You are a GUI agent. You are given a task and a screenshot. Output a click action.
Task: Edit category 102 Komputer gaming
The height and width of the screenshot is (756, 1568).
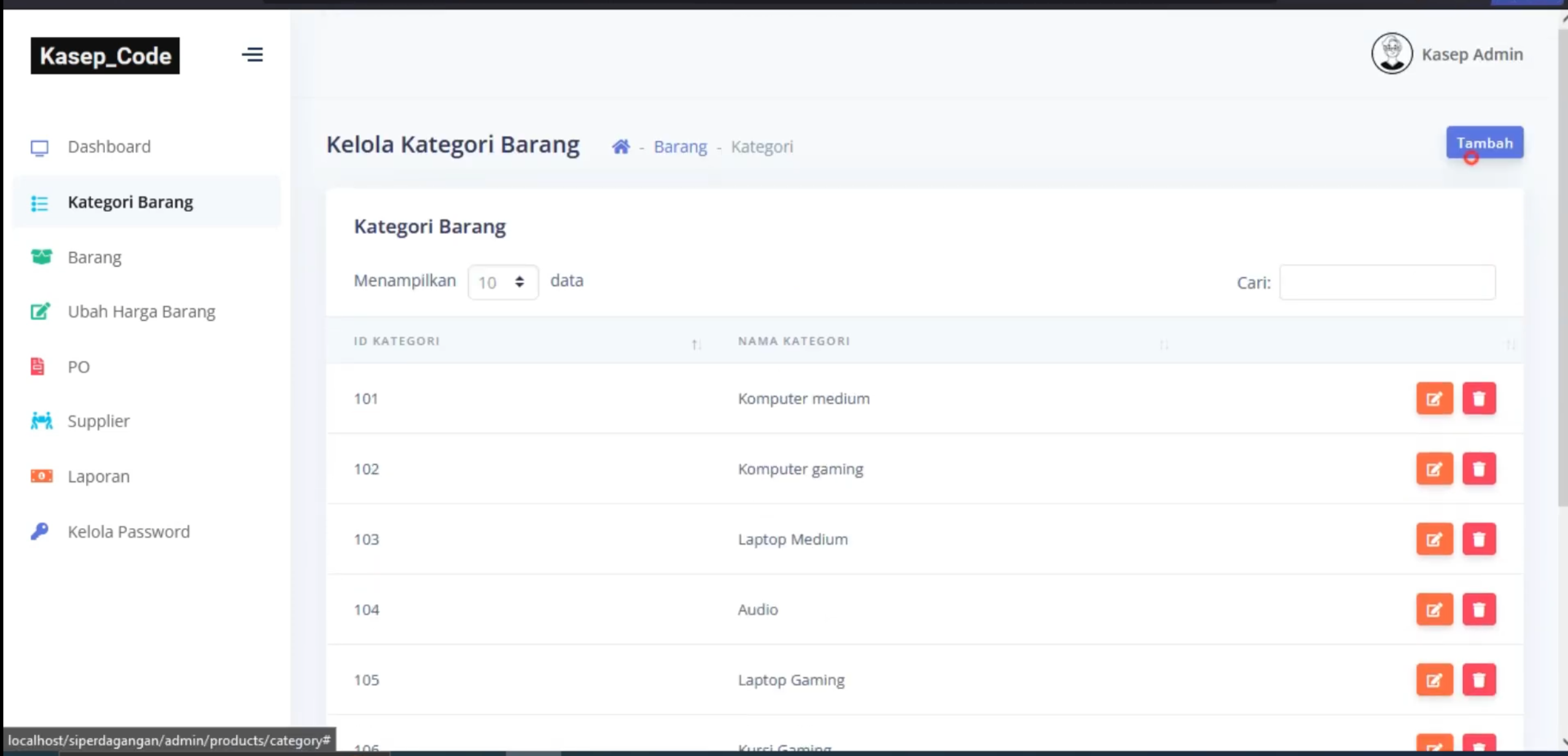(x=1435, y=469)
